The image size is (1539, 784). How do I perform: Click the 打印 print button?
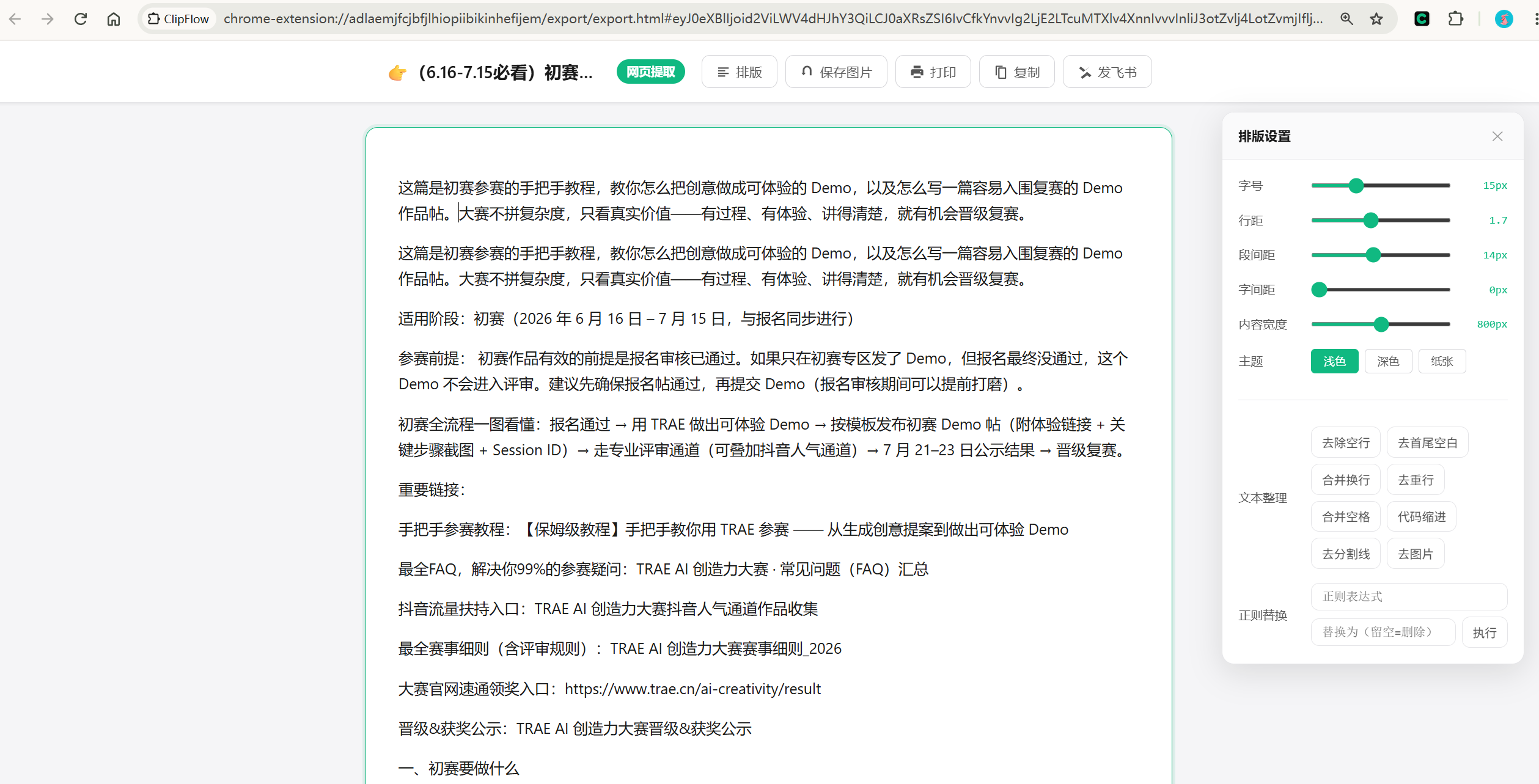[933, 72]
